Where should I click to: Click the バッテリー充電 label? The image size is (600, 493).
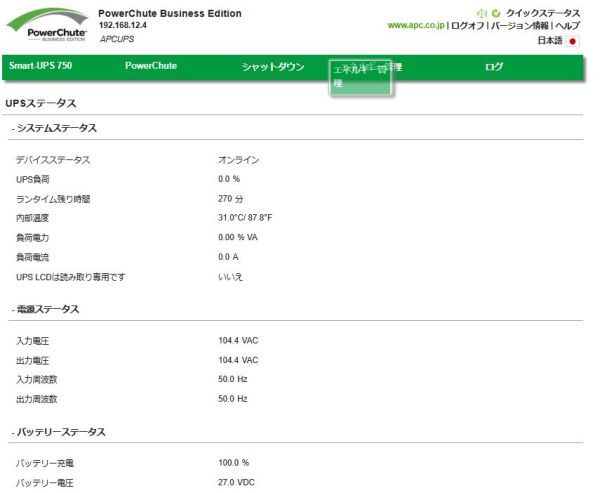(x=45, y=464)
